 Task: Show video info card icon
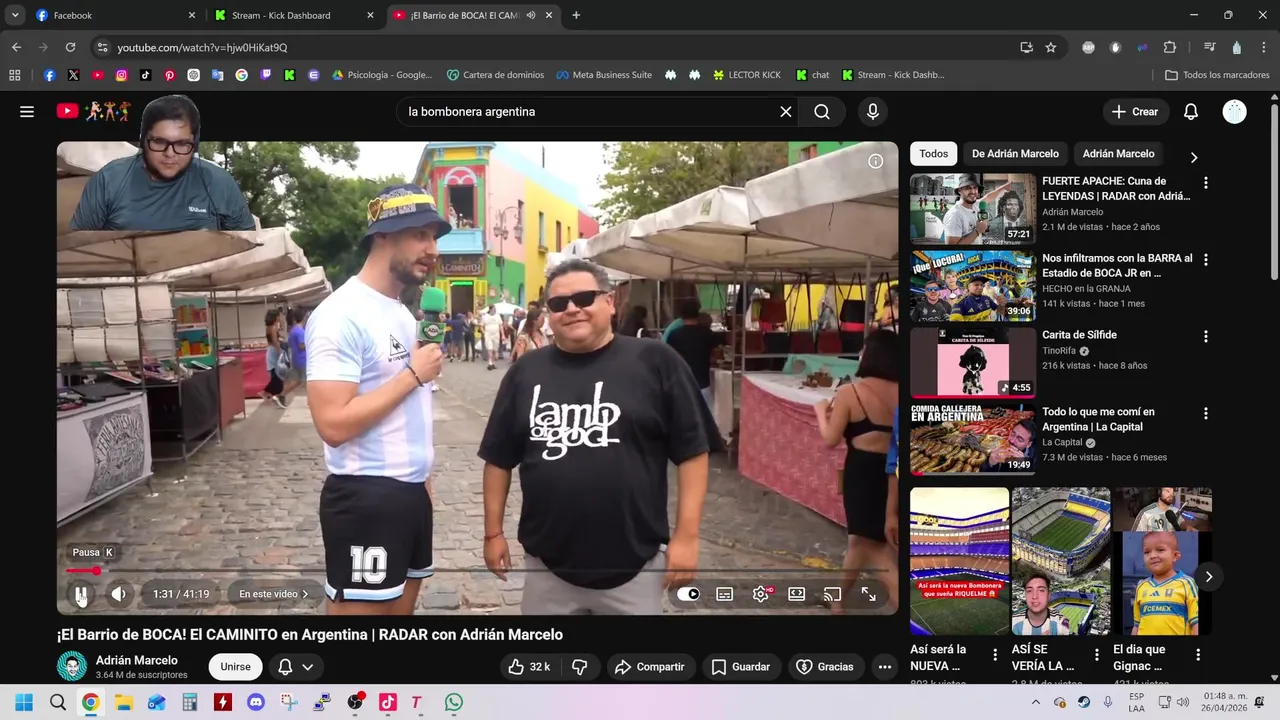pyautogui.click(x=876, y=161)
